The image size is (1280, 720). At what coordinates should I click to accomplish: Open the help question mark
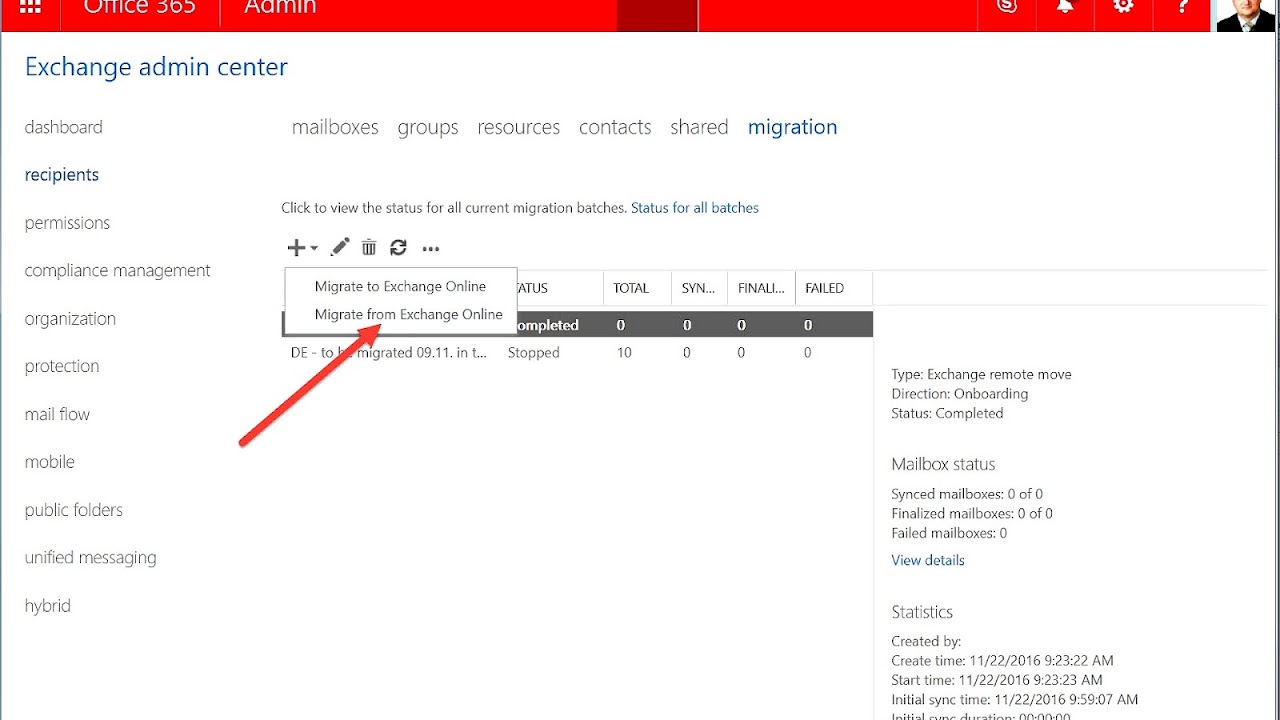click(x=1183, y=8)
